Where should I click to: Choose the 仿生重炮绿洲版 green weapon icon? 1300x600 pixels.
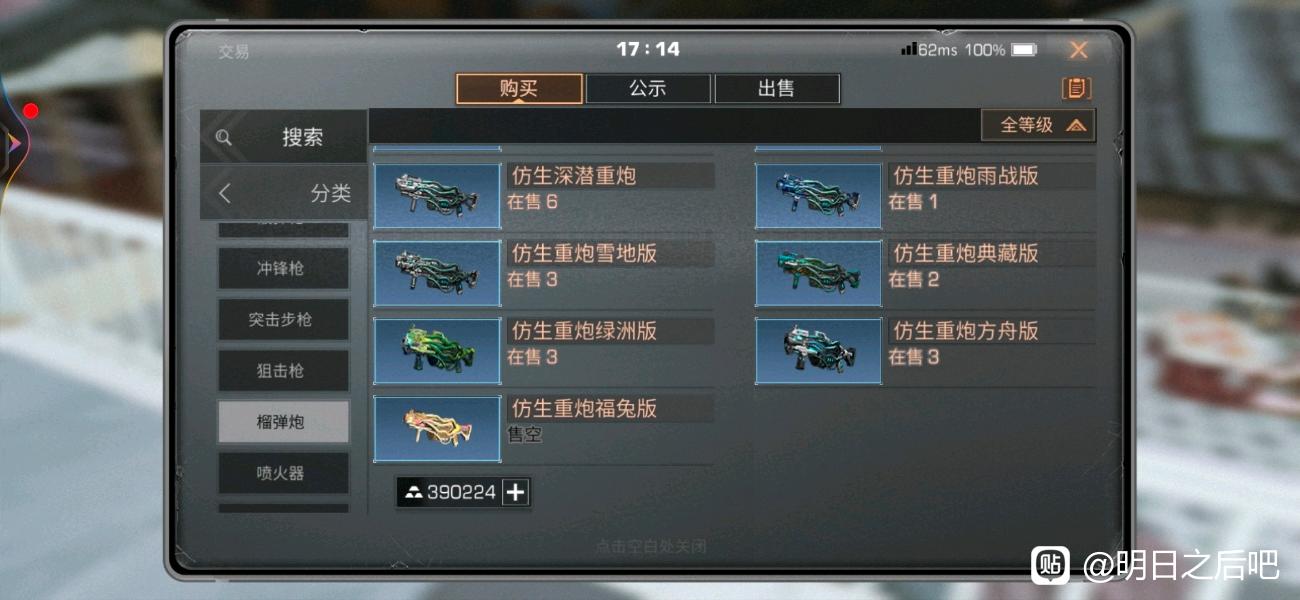tap(437, 351)
